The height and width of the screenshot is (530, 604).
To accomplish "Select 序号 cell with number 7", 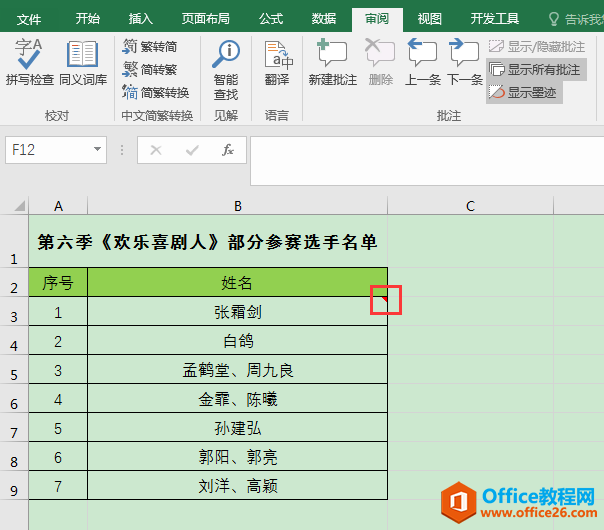I will pos(58,486).
